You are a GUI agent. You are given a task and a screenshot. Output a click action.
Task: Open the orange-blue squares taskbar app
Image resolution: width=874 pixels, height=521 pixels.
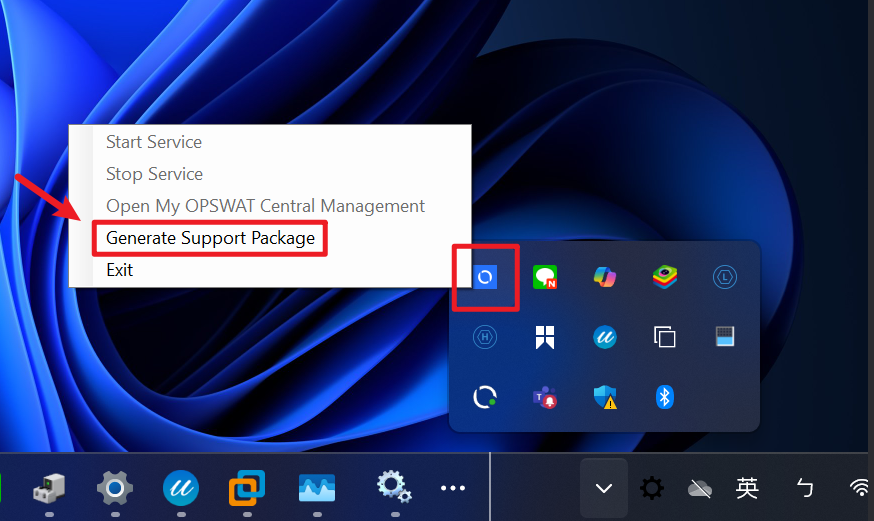247,488
